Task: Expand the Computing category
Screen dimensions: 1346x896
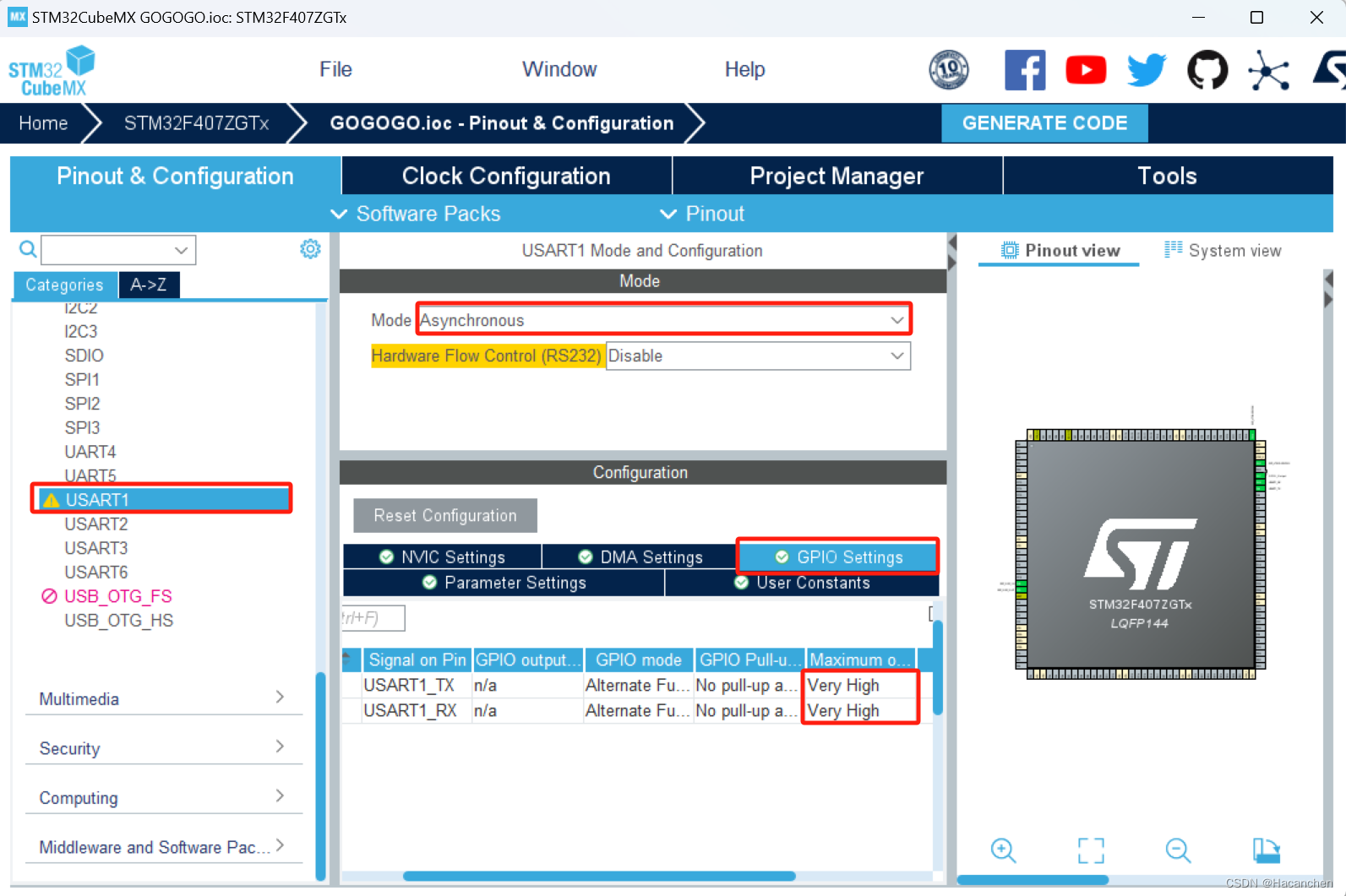Action: click(164, 797)
